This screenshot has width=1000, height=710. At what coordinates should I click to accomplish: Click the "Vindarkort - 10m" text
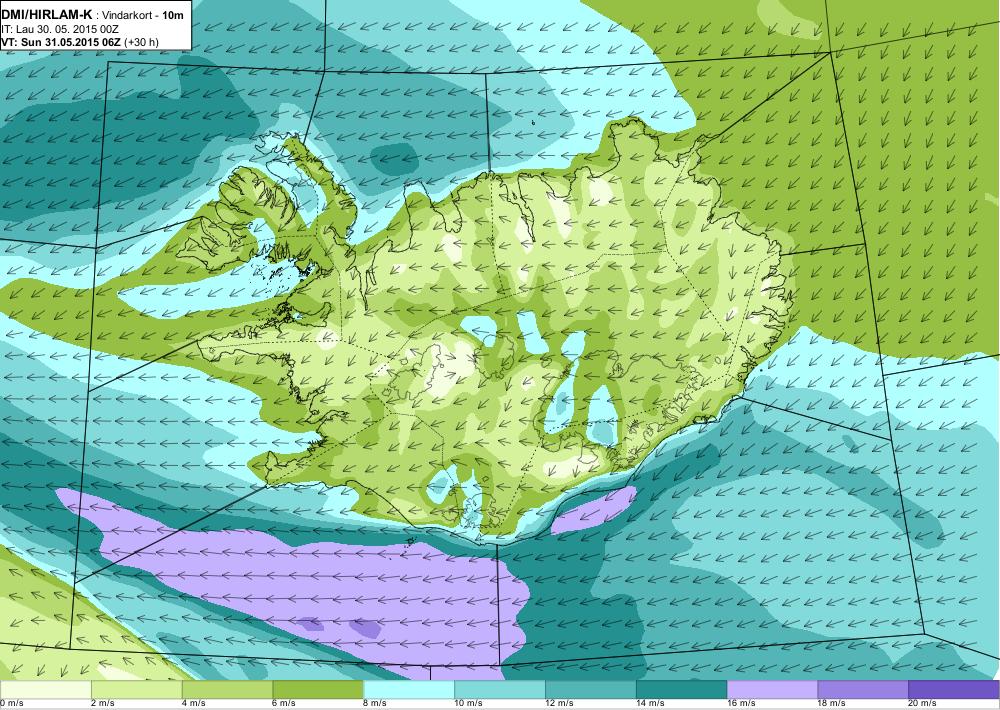tap(145, 15)
